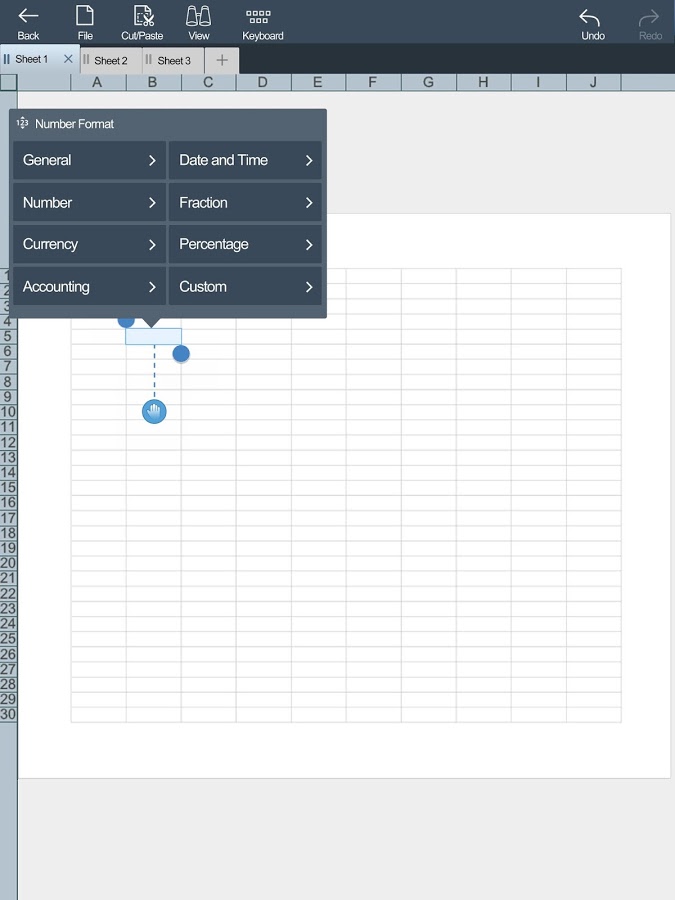The width and height of the screenshot is (675, 900).
Task: Select column J header
Action: [593, 82]
